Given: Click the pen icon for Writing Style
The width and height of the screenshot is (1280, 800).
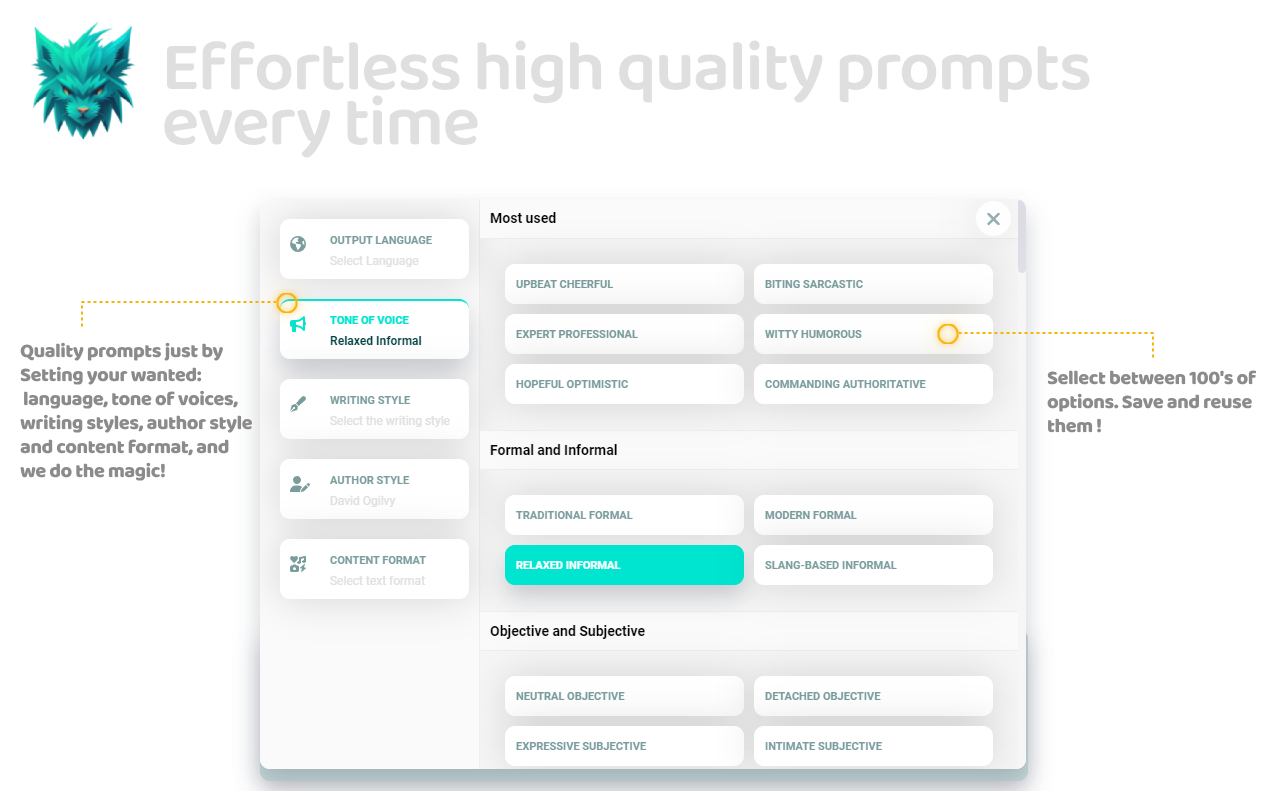Looking at the screenshot, I should (298, 404).
